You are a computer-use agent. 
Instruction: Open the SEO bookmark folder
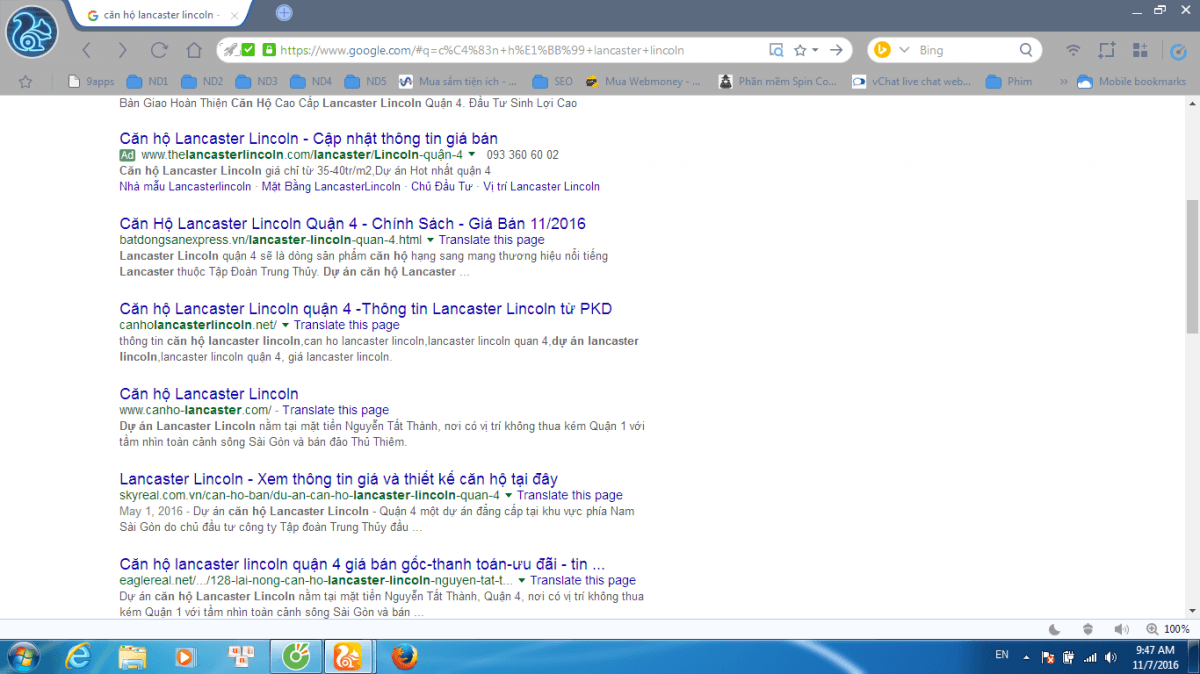[553, 82]
